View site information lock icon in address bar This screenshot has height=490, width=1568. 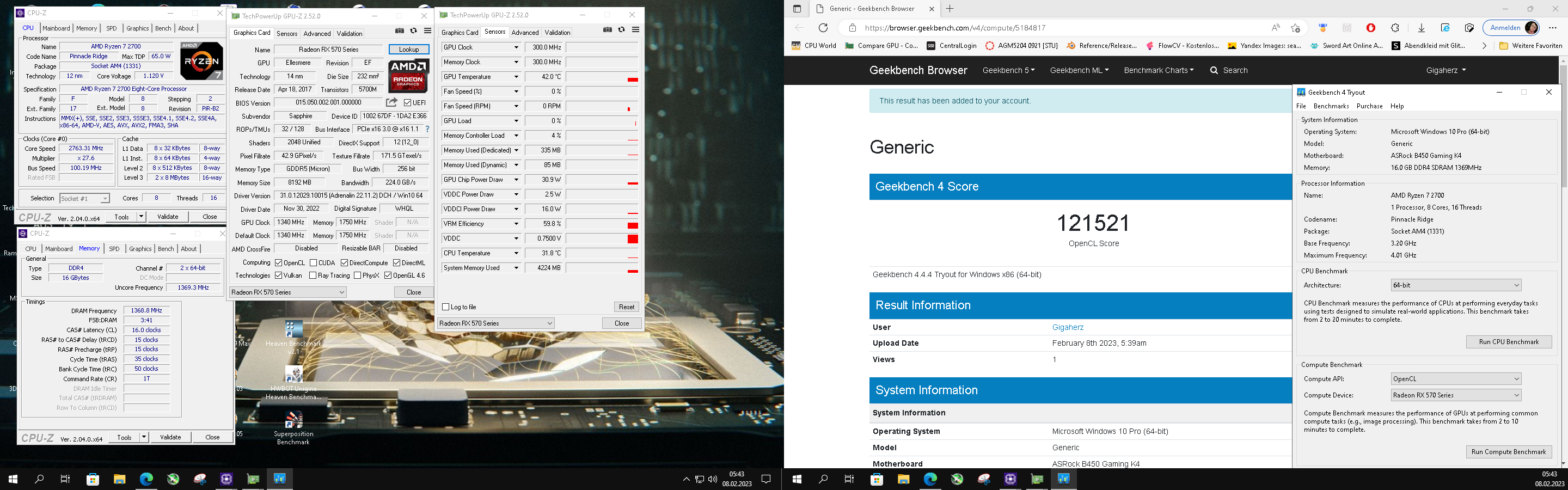[852, 27]
